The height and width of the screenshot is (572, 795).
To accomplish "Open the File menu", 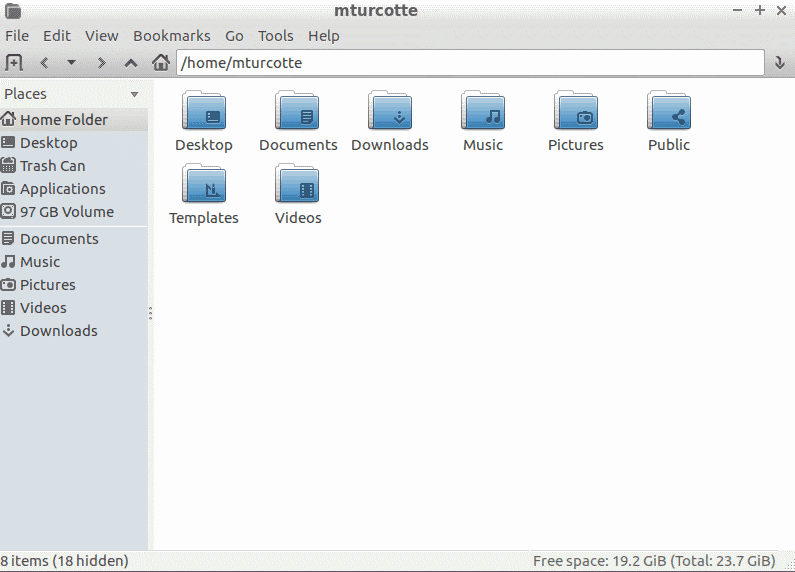I will (17, 36).
